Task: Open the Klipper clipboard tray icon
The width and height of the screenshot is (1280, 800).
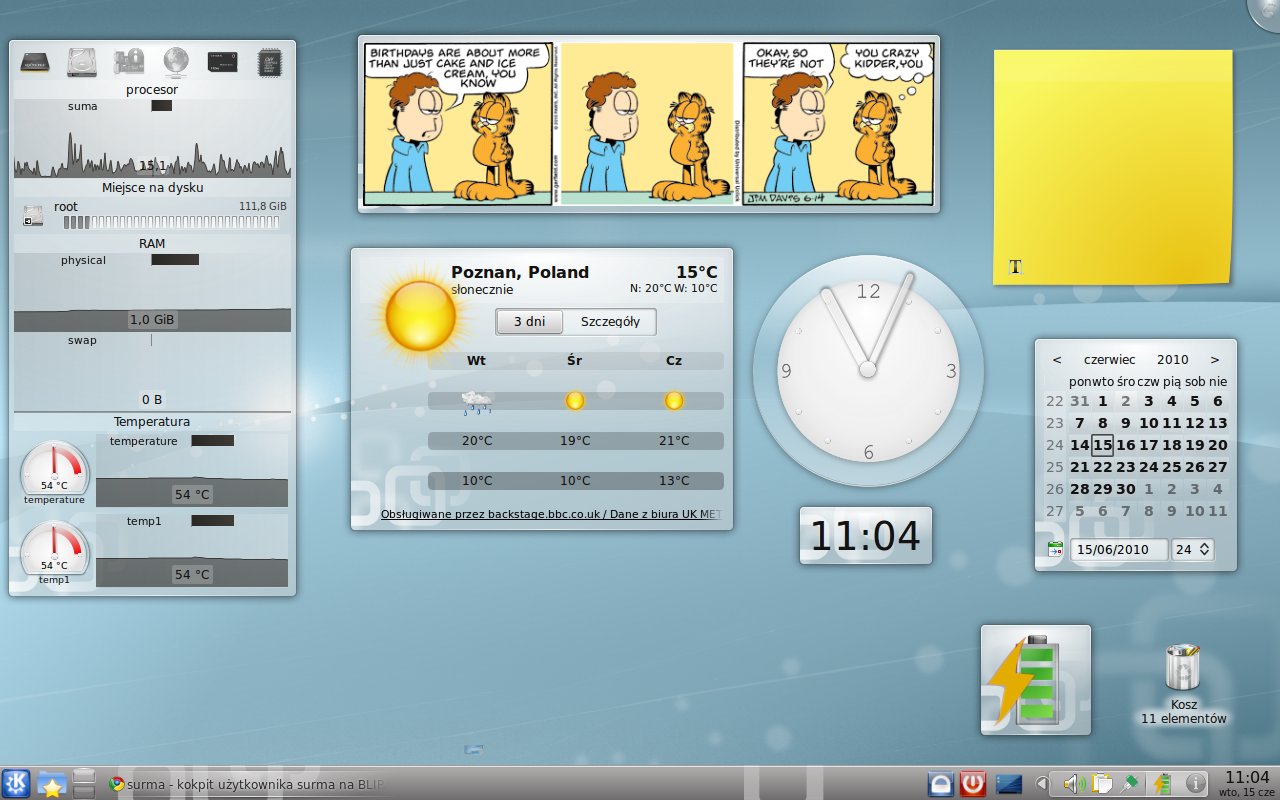Action: coord(1102,784)
